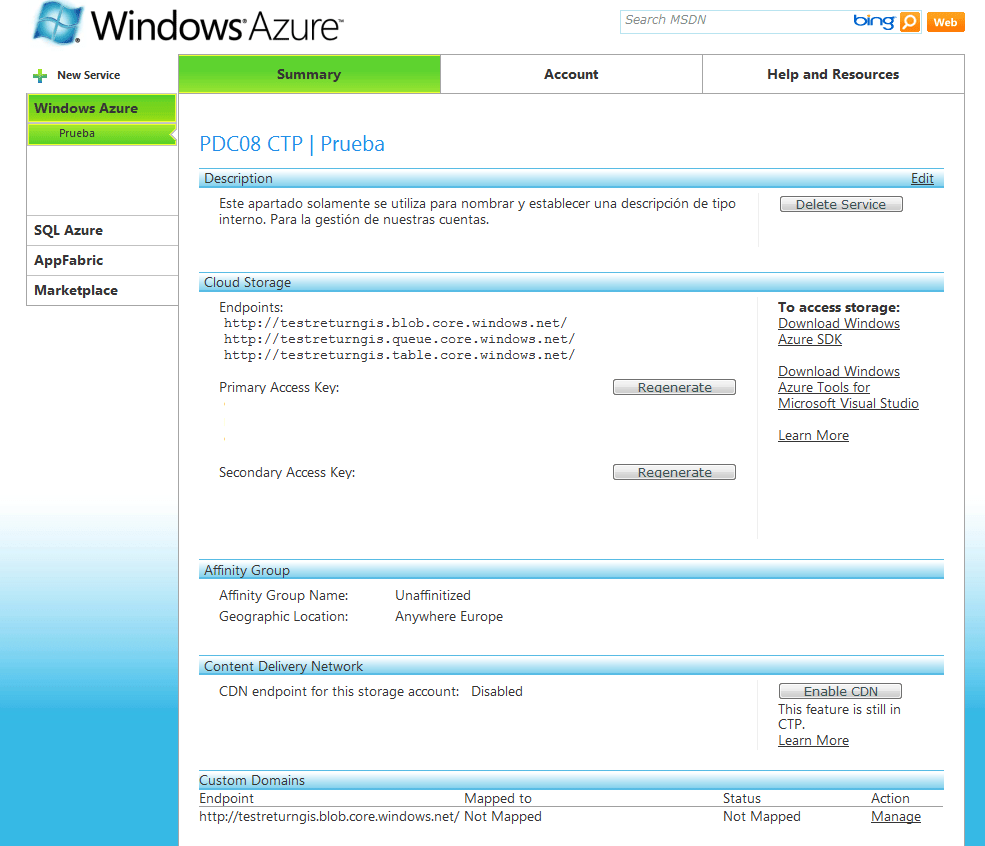The width and height of the screenshot is (985, 846).
Task: Select Windows Azure in the sidebar
Action: [x=101, y=108]
